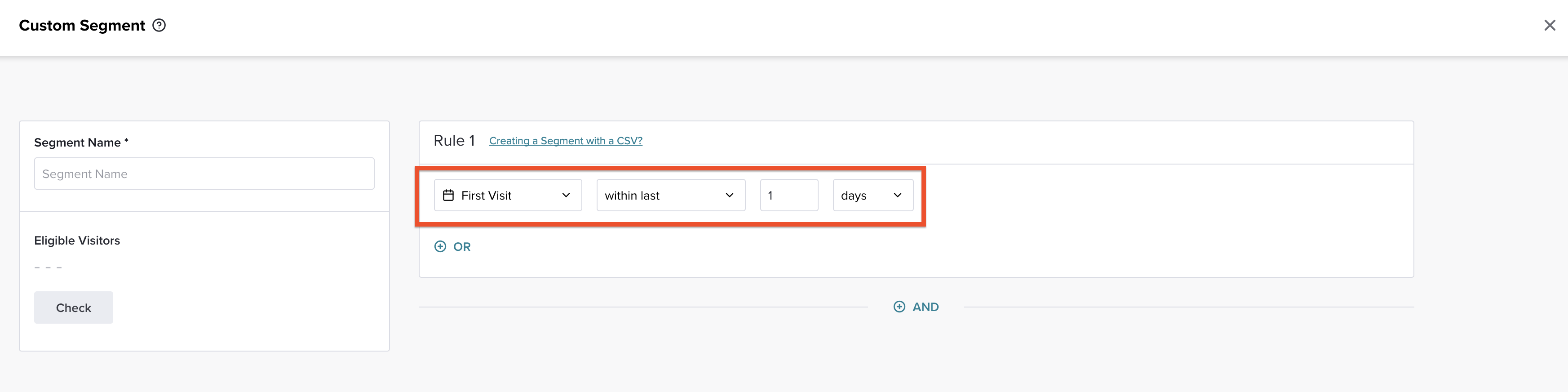The image size is (1568, 392).
Task: Click the Rule 1 heading
Action: [x=454, y=141]
